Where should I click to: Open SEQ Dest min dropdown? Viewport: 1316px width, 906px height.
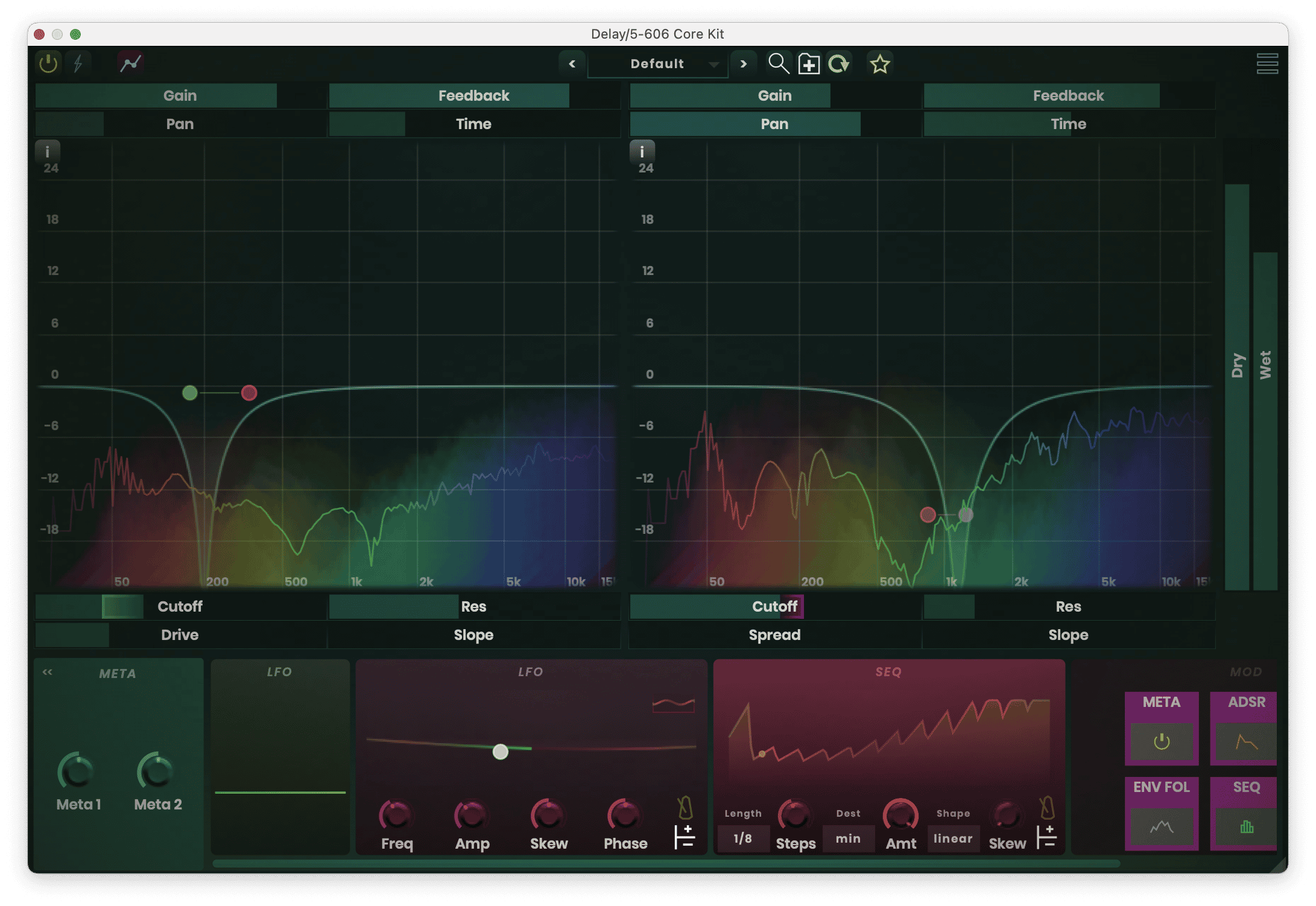tap(848, 838)
